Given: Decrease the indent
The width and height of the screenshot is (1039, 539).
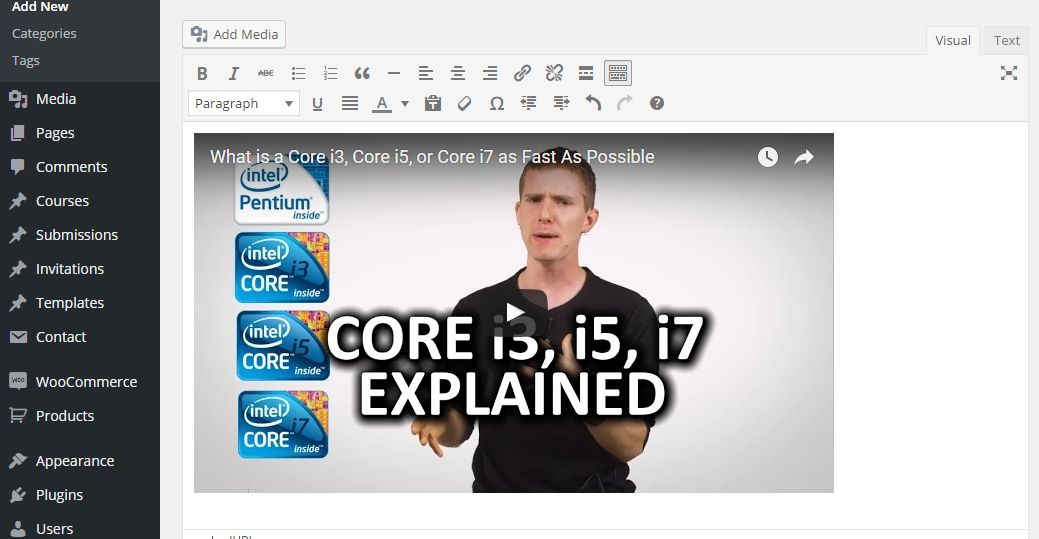Looking at the screenshot, I should 529,103.
